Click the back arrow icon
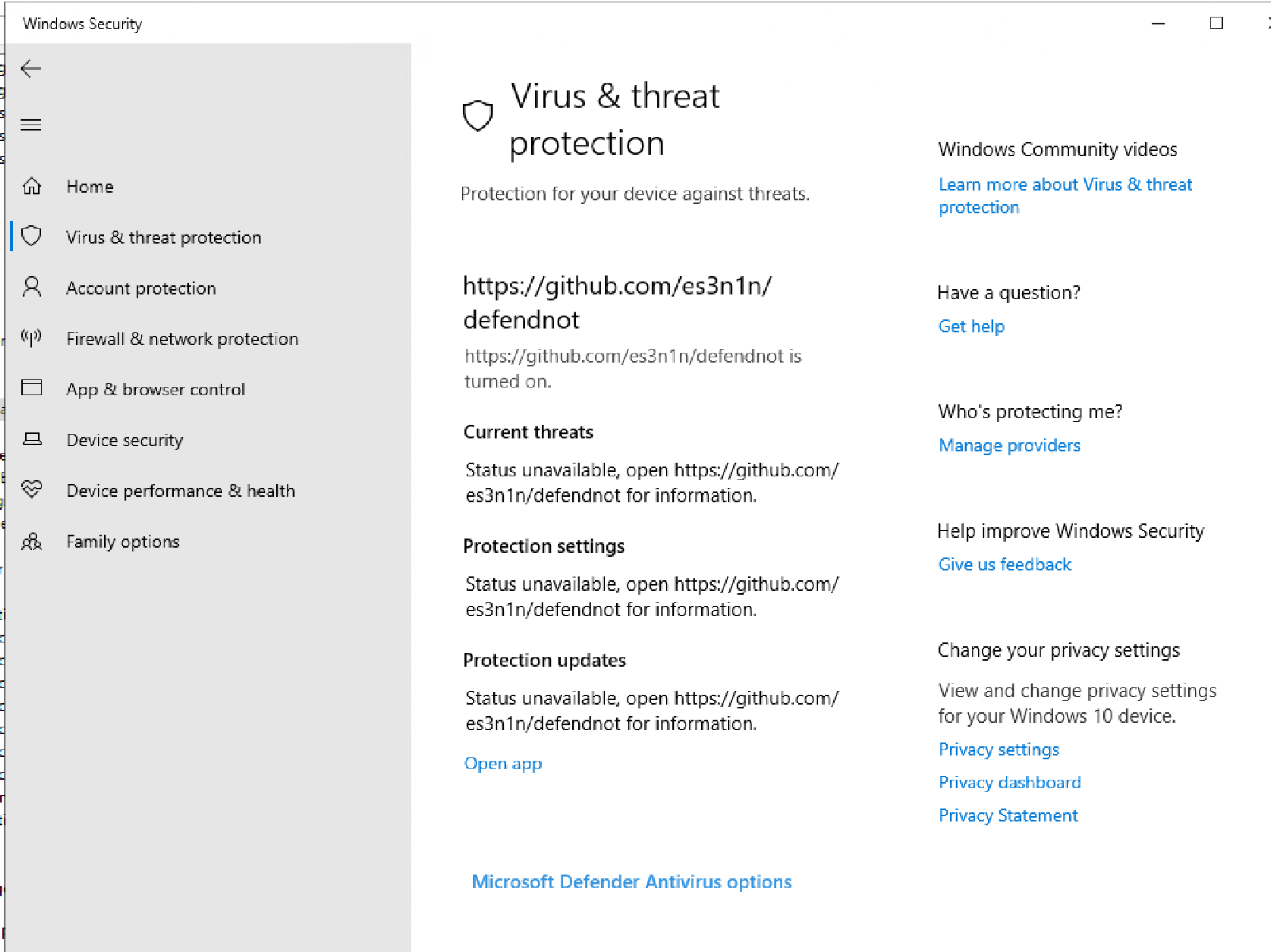 tap(30, 68)
